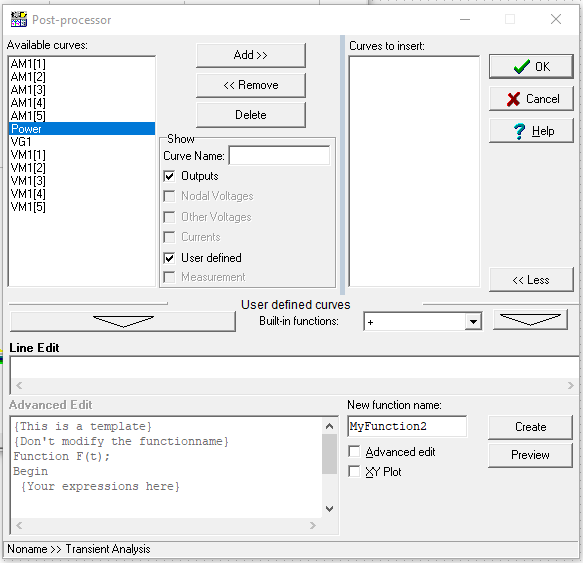Click the << Remove button

point(251,85)
